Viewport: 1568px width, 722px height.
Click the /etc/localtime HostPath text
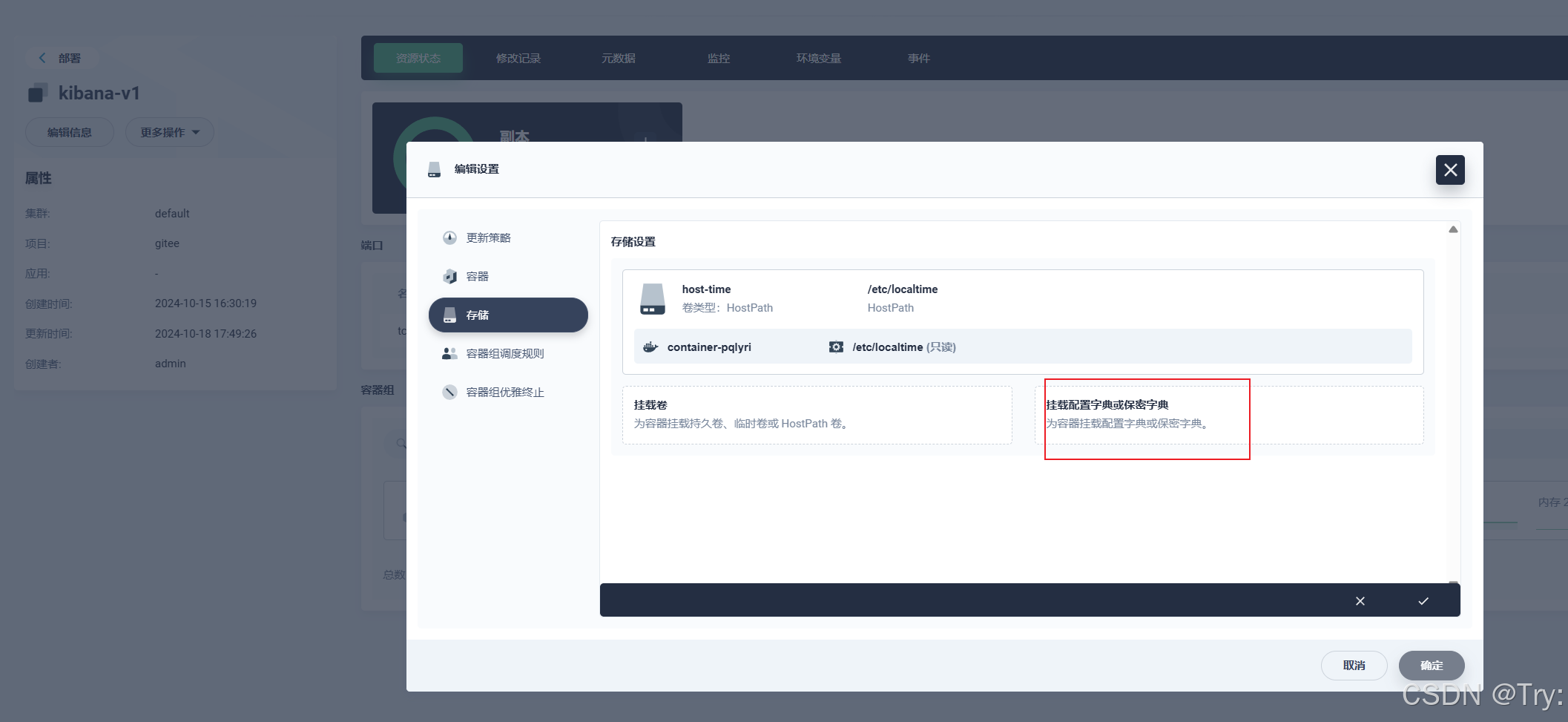tap(903, 289)
